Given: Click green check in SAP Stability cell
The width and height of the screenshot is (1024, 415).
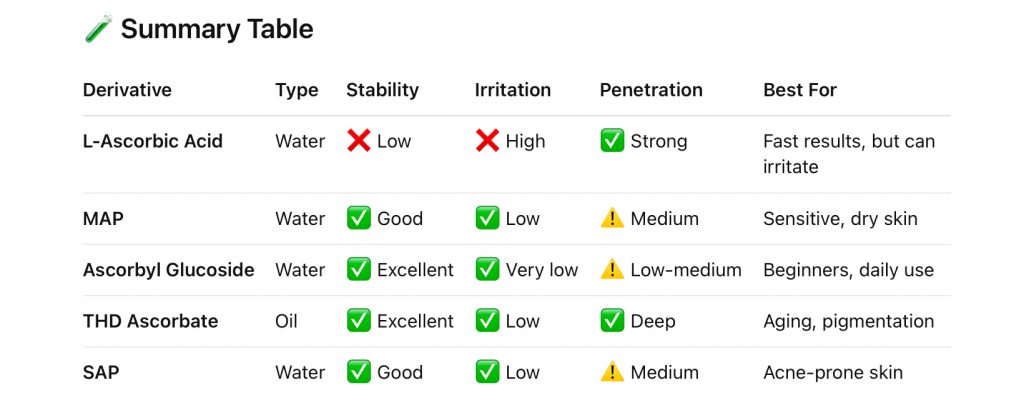Looking at the screenshot, I should 359,373.
